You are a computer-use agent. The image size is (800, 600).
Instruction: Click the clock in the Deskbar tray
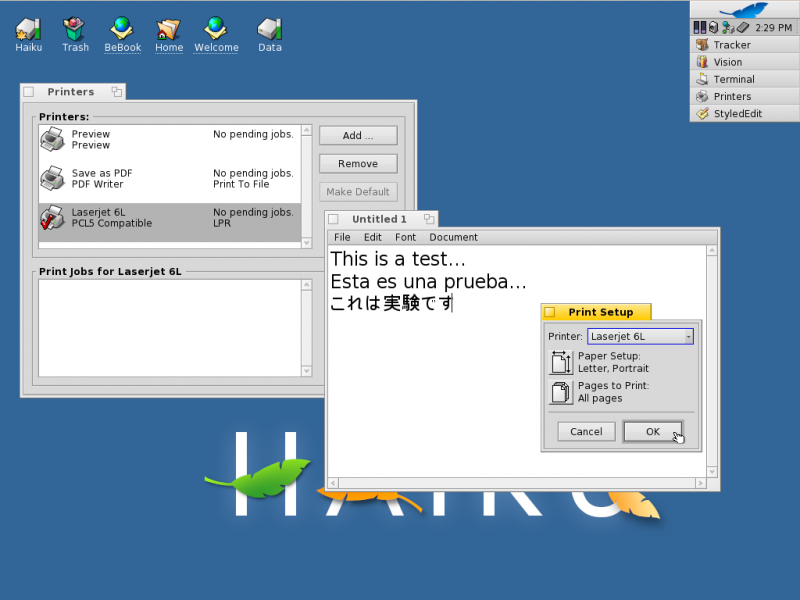tap(773, 28)
